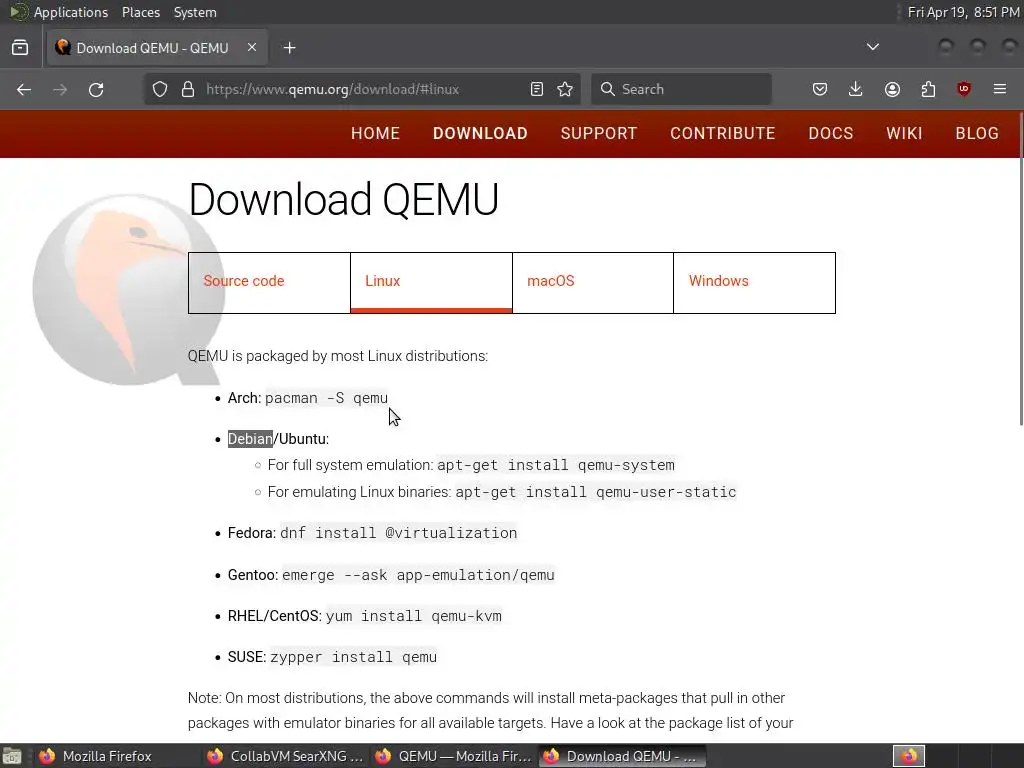This screenshot has width=1024, height=768.
Task: Click the site security padlock icon
Action: [x=188, y=89]
